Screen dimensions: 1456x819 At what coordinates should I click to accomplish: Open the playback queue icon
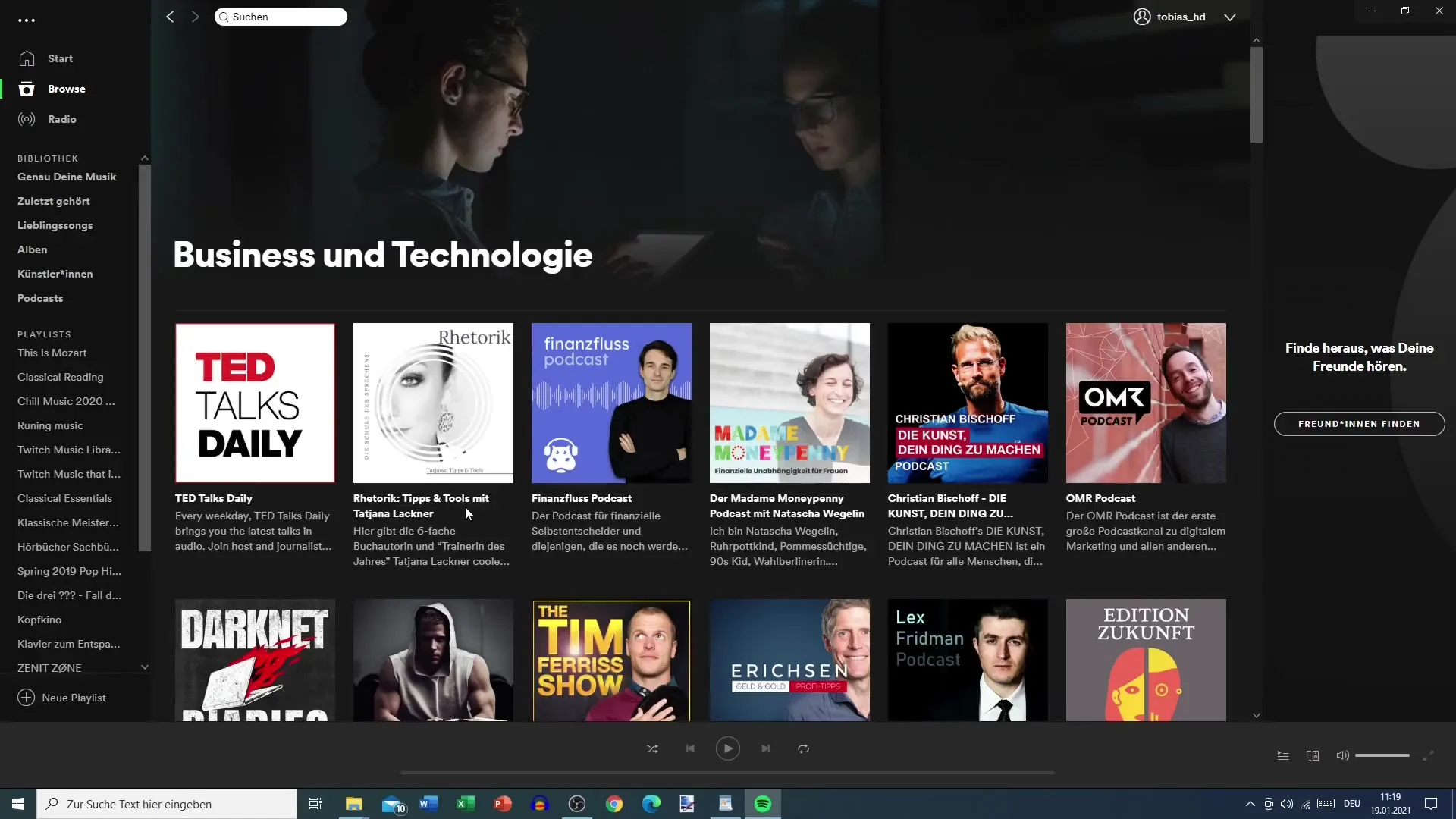pos(1283,755)
